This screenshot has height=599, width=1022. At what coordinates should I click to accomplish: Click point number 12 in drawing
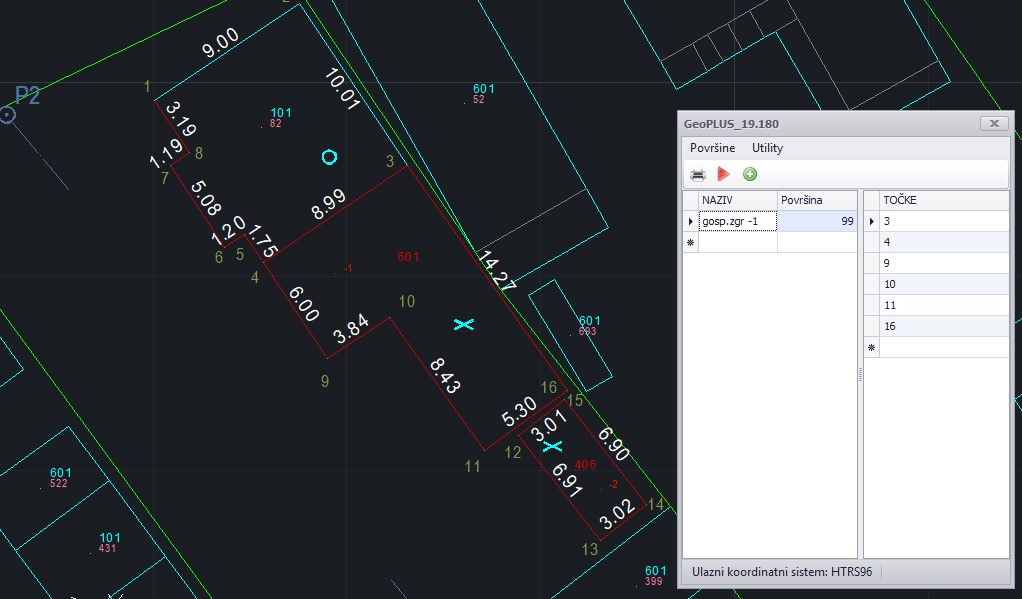513,452
